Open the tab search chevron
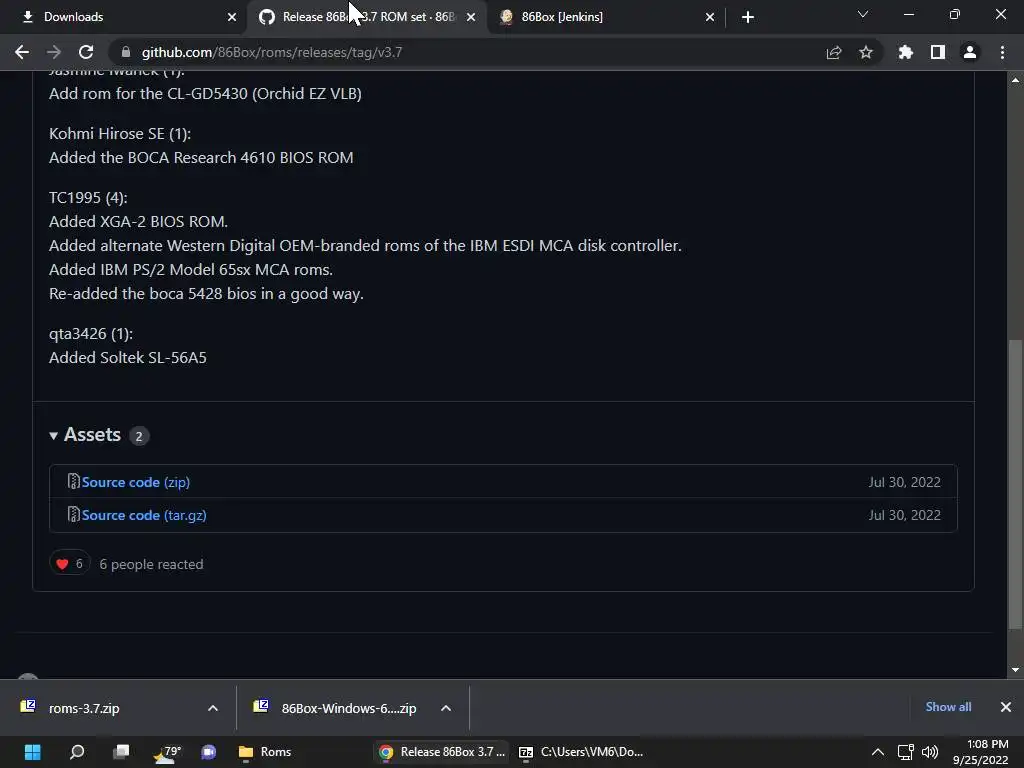Image resolution: width=1024 pixels, height=768 pixels. [x=863, y=14]
